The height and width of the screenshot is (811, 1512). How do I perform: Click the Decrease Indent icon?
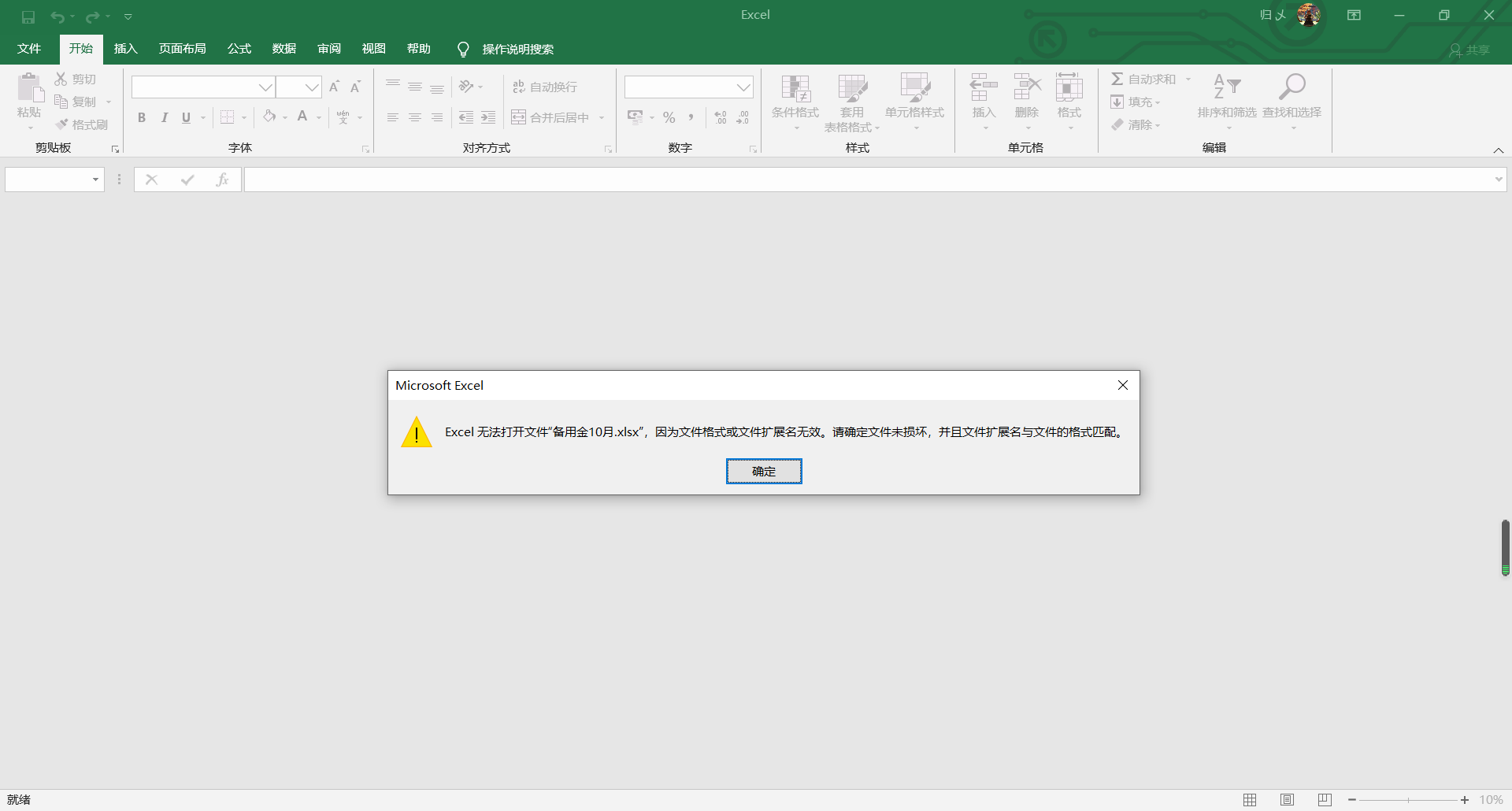[466, 117]
